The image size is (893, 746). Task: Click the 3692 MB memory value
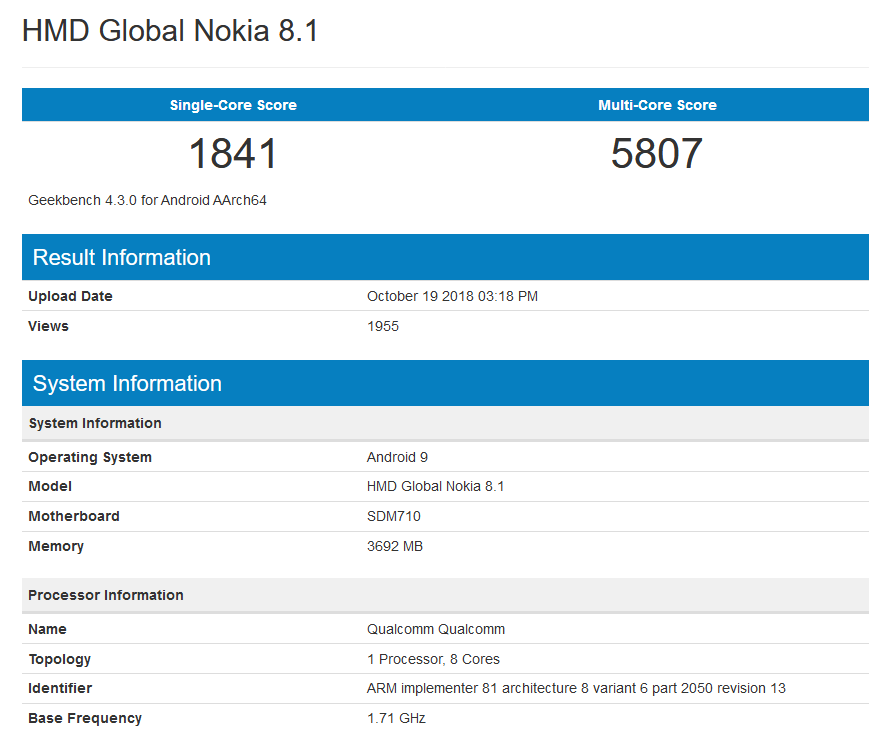tap(395, 546)
